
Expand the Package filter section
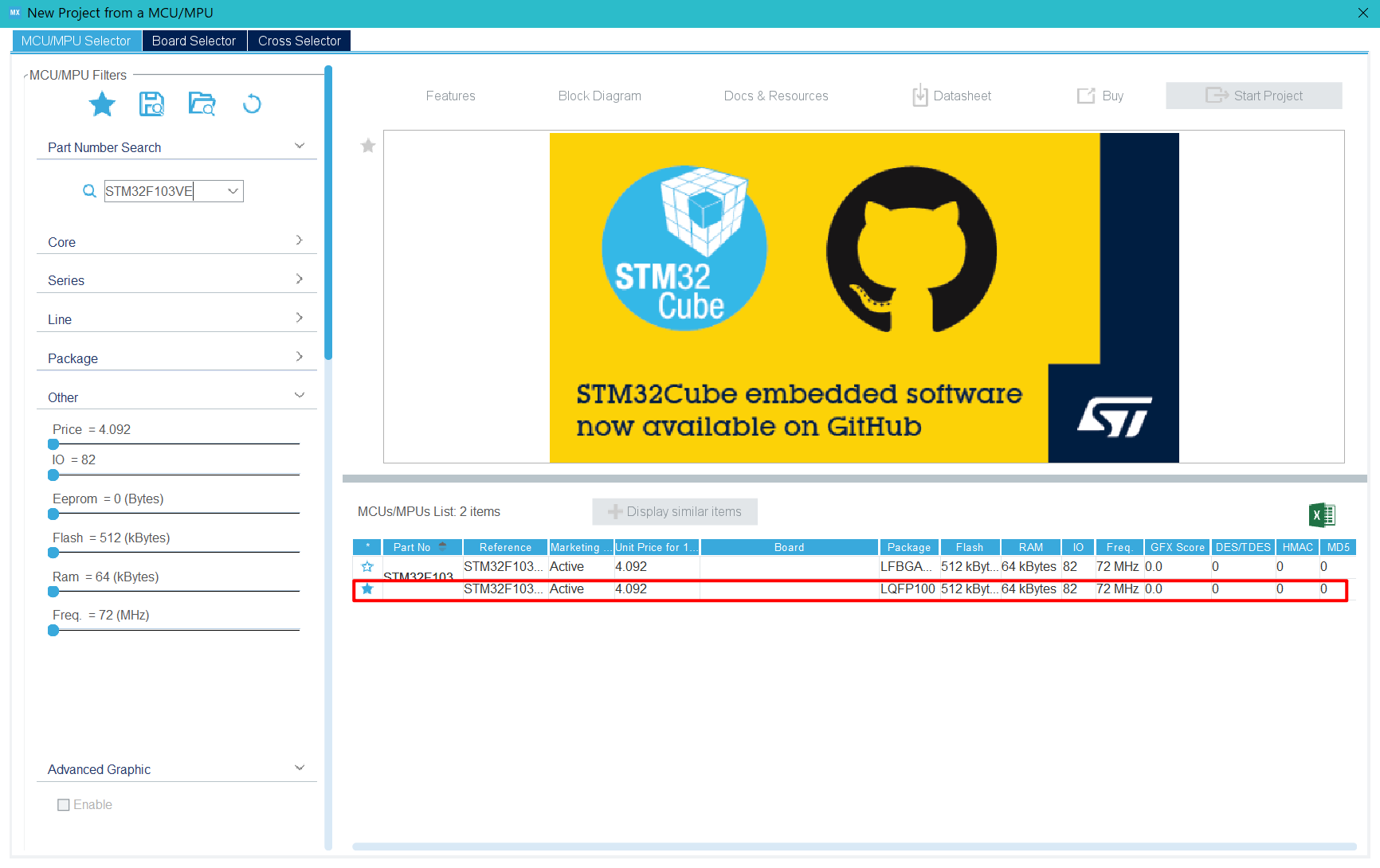pos(300,357)
